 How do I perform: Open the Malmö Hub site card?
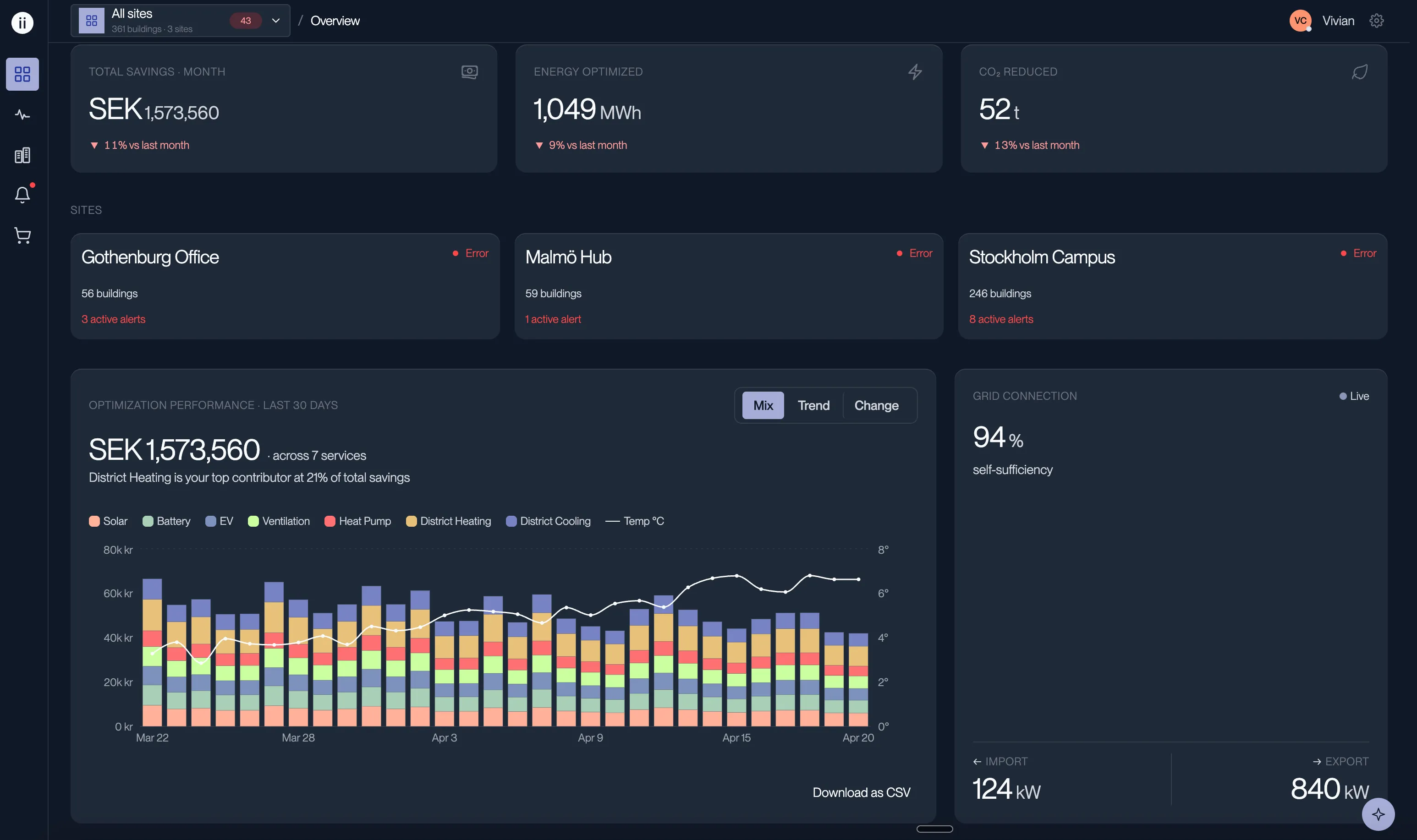point(729,286)
